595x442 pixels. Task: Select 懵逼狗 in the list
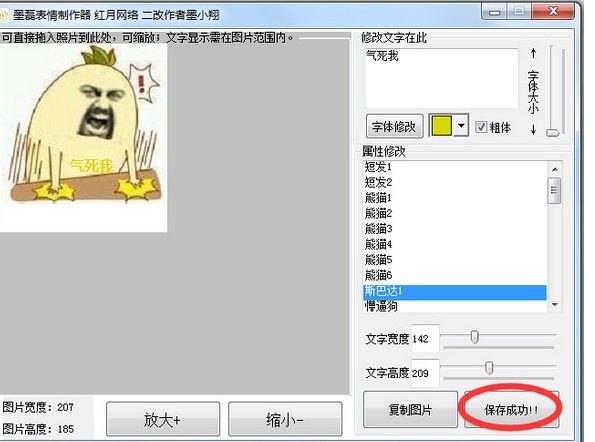455,306
